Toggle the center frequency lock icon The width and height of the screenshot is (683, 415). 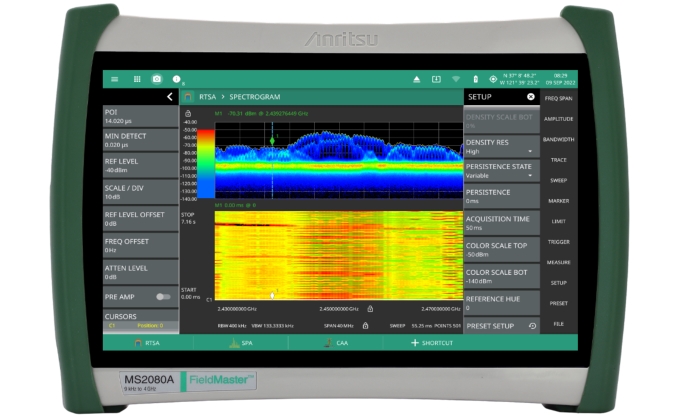point(370,309)
